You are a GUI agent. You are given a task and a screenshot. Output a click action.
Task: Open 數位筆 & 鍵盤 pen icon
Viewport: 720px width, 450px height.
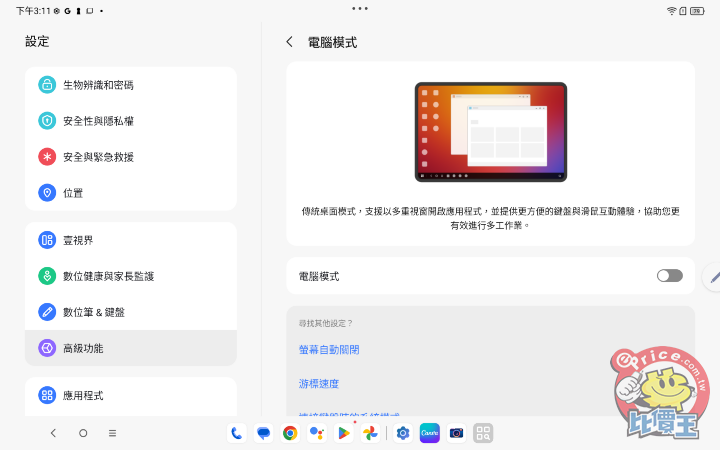coord(47,312)
